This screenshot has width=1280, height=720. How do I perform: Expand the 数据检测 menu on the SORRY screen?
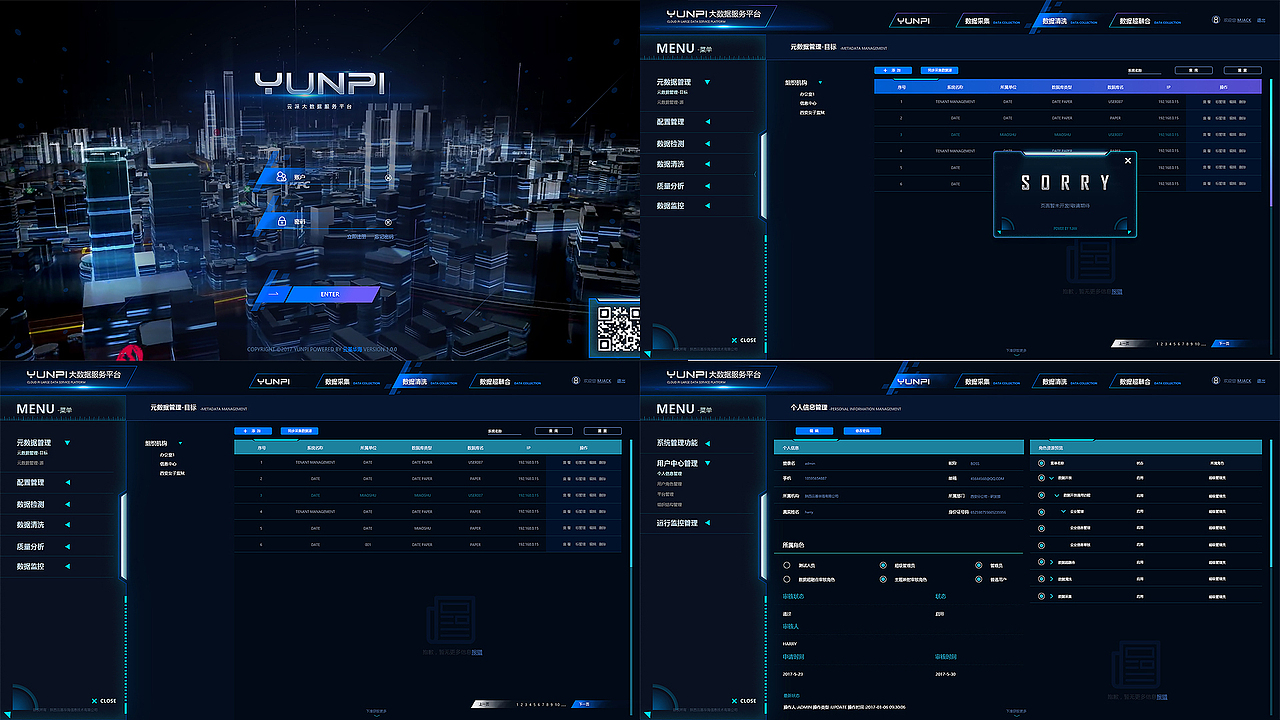pos(707,144)
